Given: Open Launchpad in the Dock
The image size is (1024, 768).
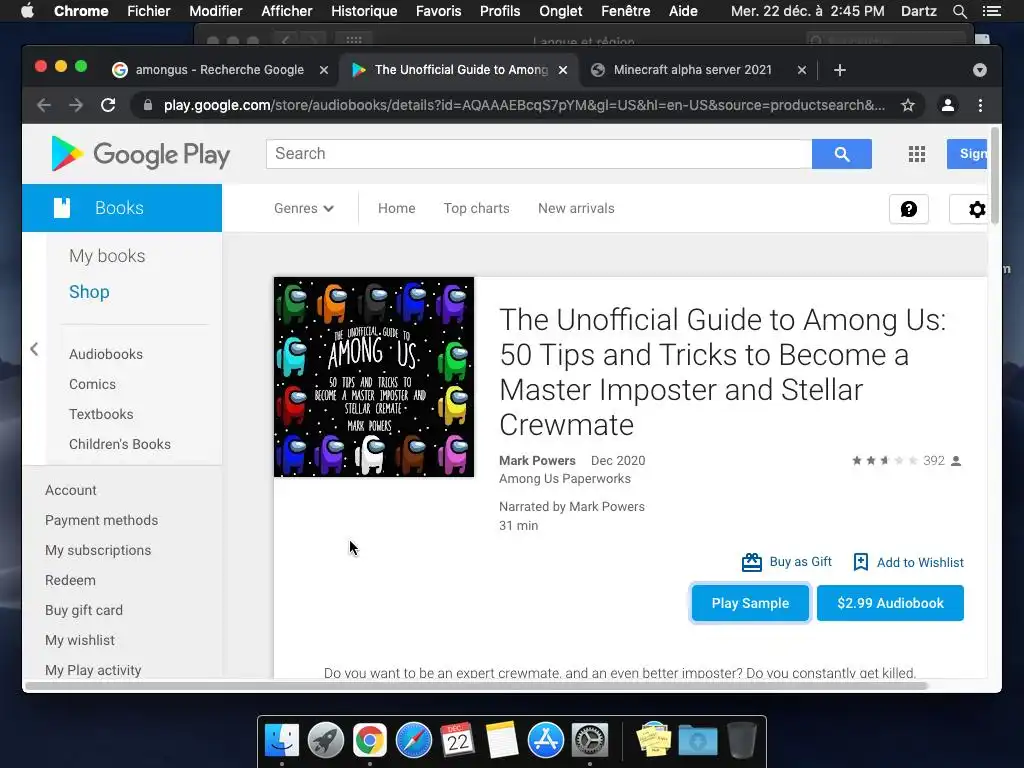Looking at the screenshot, I should 326,741.
